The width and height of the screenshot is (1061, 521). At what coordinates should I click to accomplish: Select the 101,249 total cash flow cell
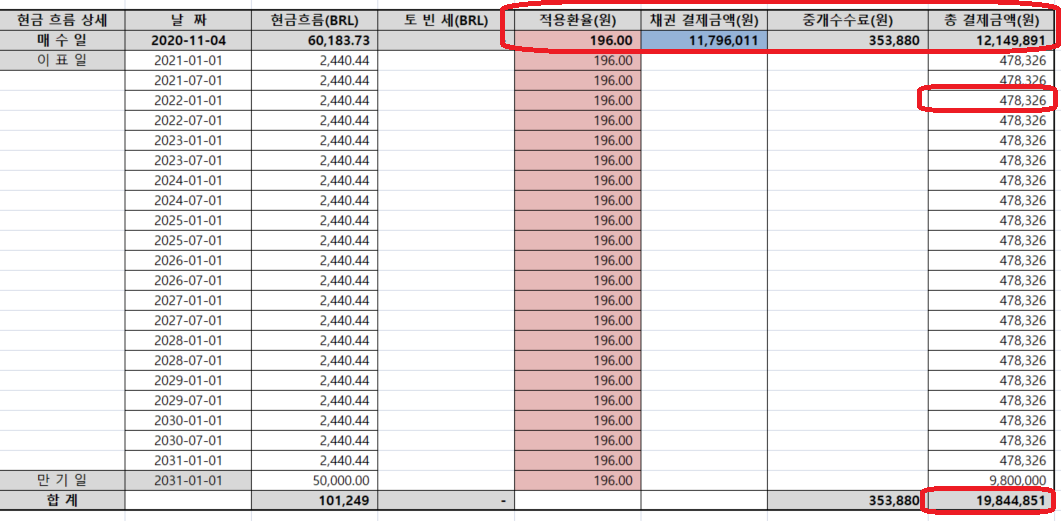click(x=314, y=501)
